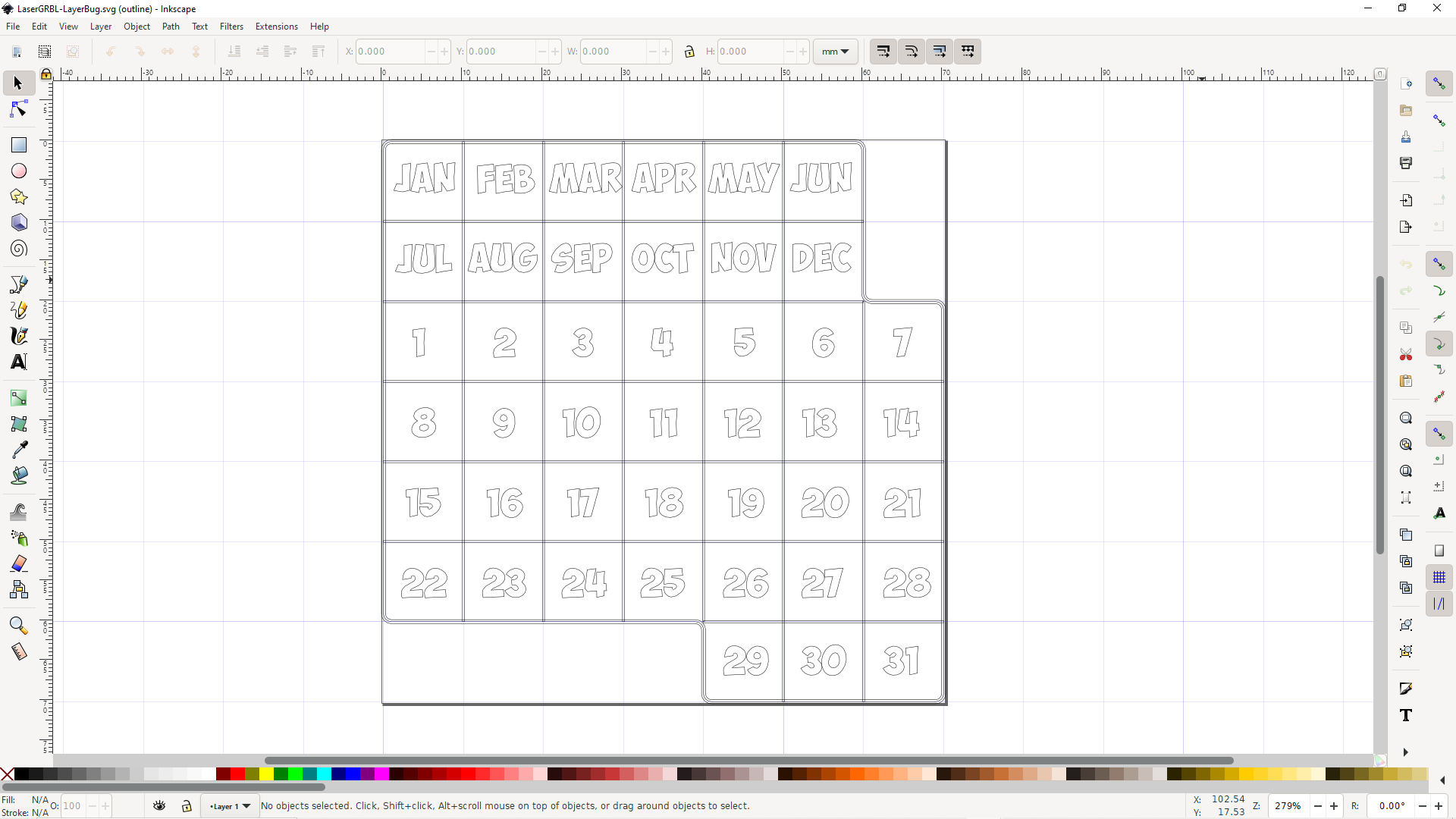Viewport: 1456px width, 819px height.
Task: Pick the yellow swatch in palette
Action: [266, 774]
